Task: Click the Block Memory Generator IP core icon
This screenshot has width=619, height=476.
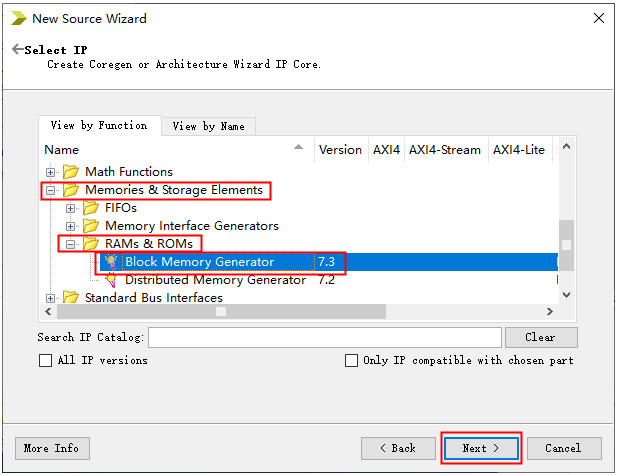Action: [111, 262]
